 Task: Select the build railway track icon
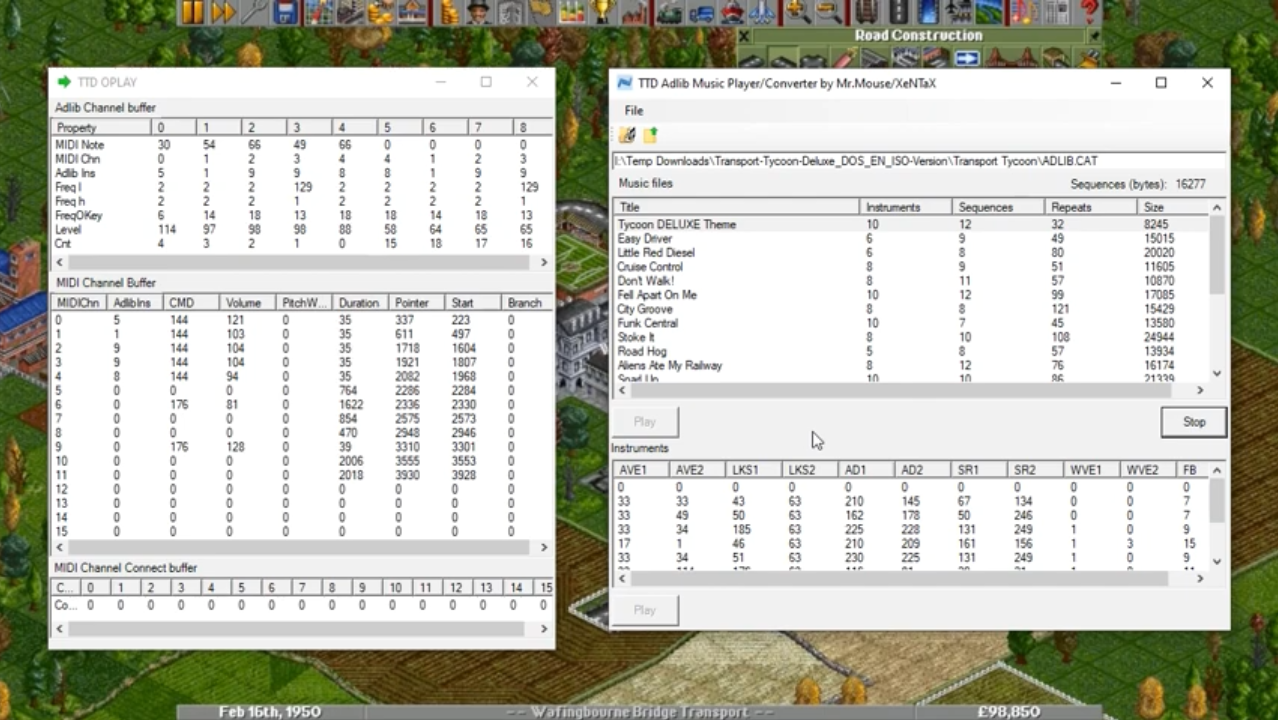point(865,12)
